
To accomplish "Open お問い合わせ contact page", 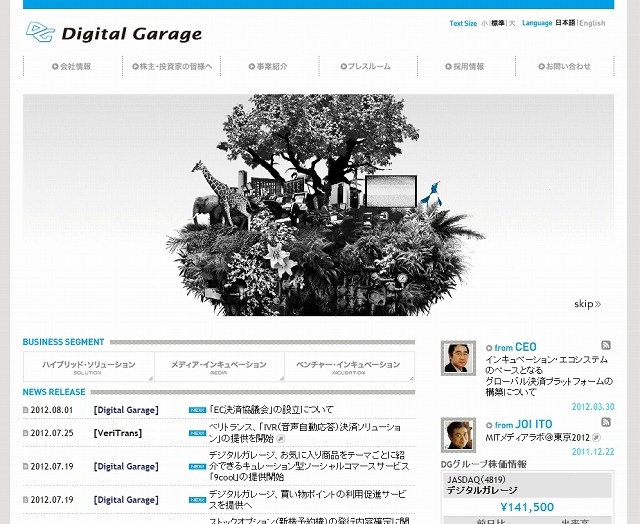I will [564, 66].
